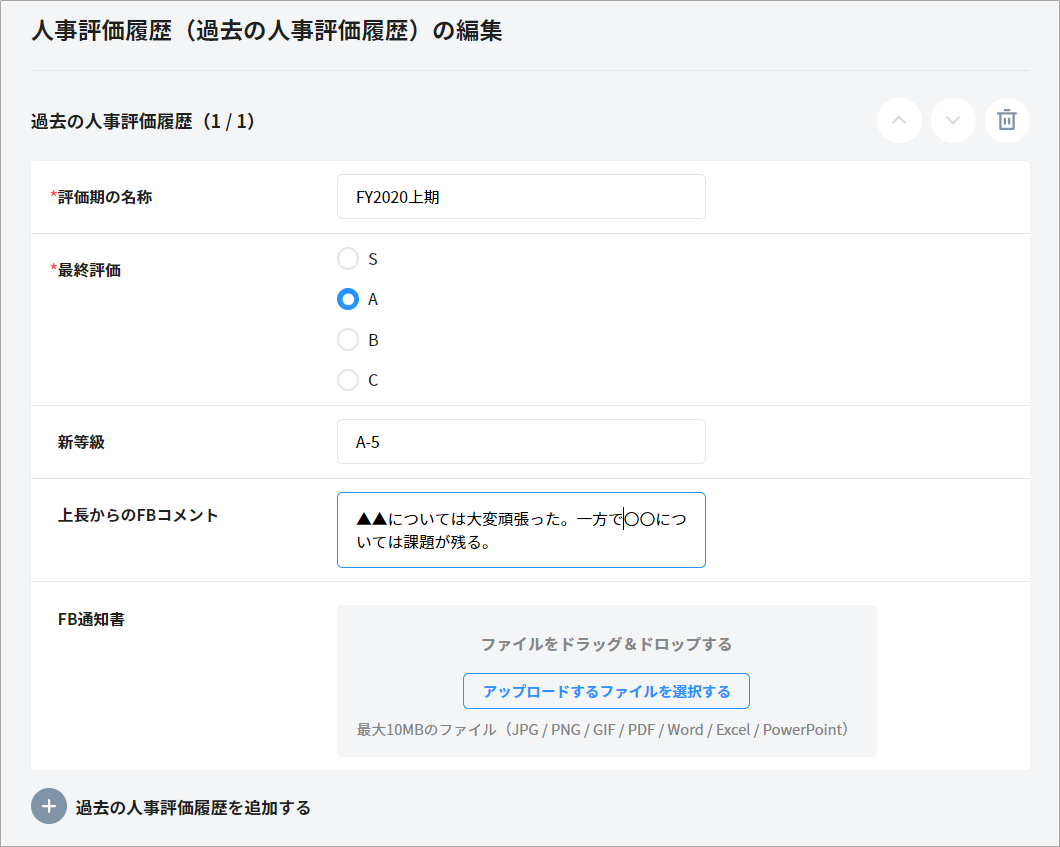Select the A rating radio button

348,299
